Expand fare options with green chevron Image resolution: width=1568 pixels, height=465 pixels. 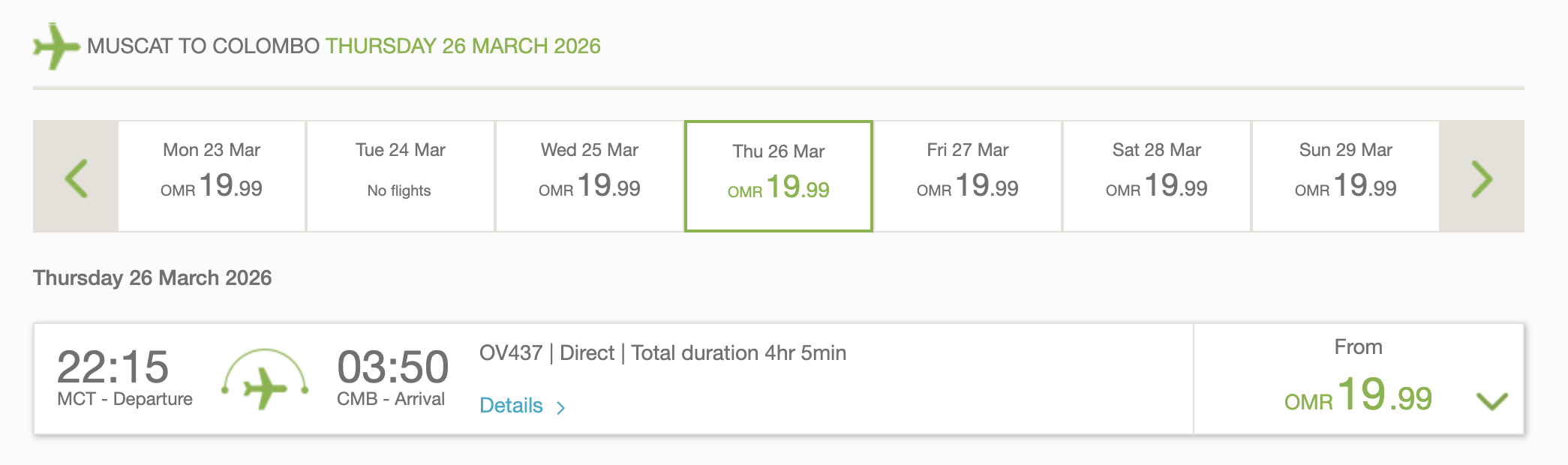coord(1491,401)
